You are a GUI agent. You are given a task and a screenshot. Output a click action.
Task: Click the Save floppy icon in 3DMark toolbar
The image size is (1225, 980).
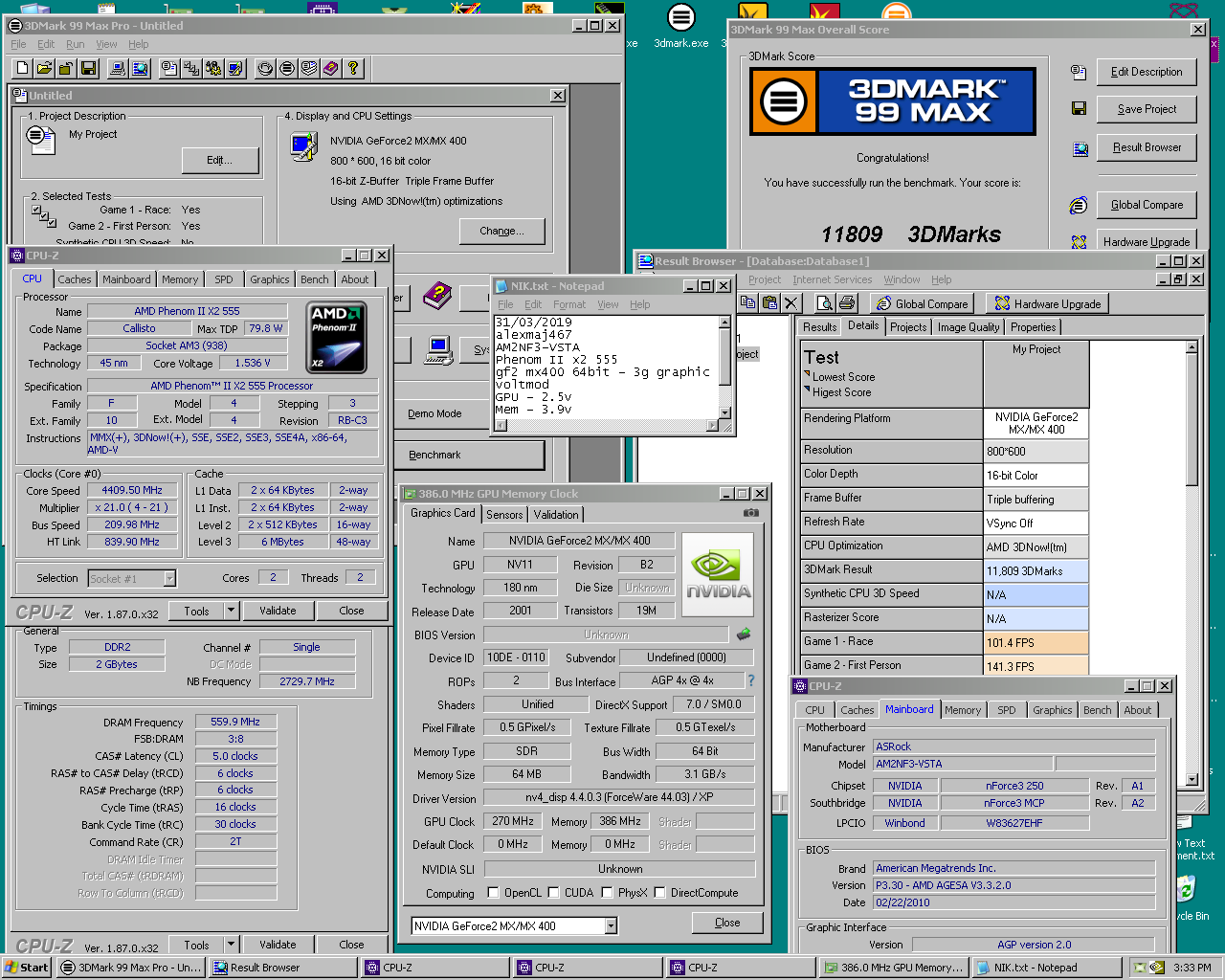88,68
